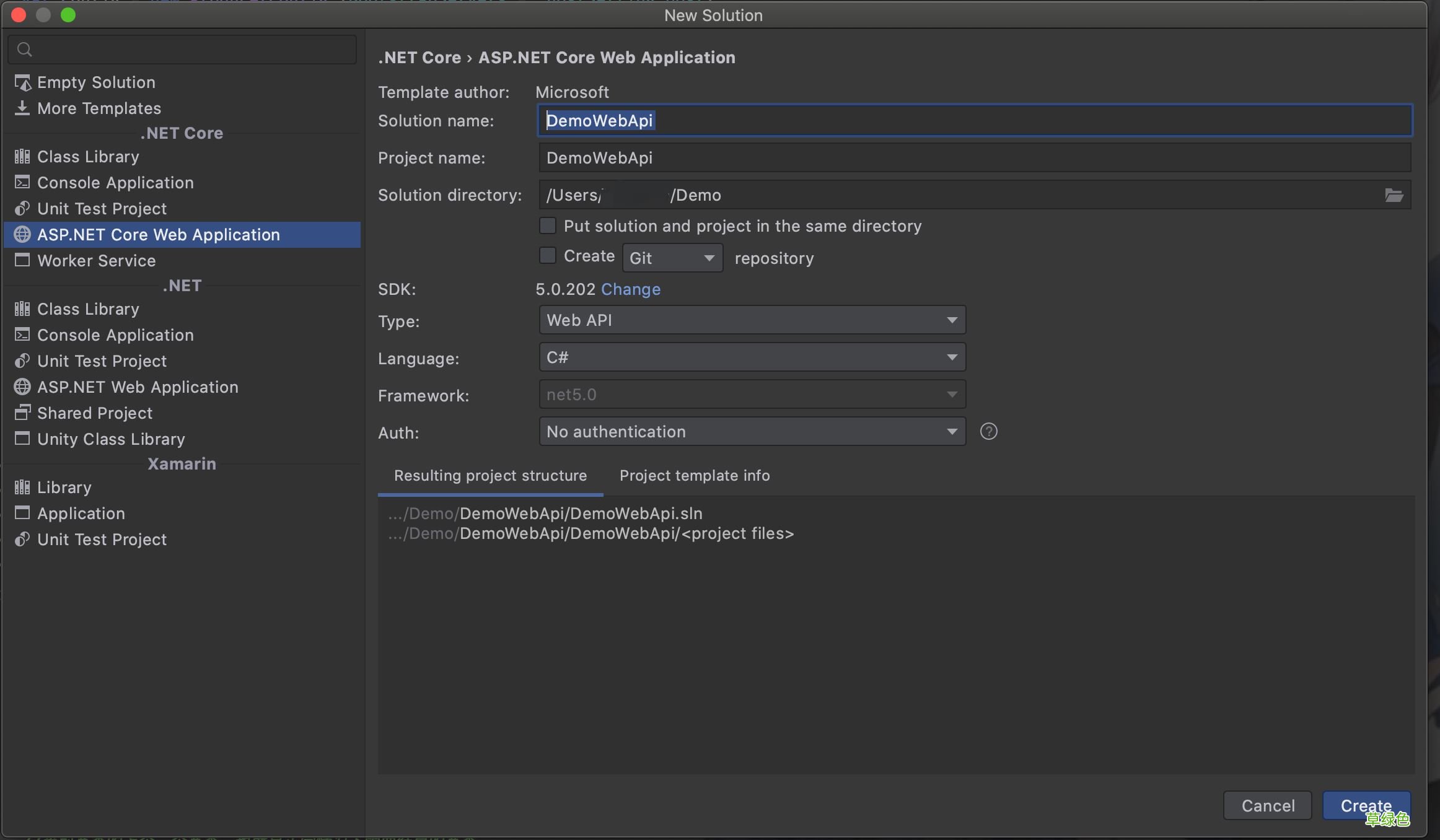Select Xamarin Library template
This screenshot has height=840, width=1440.
pyautogui.click(x=182, y=488)
